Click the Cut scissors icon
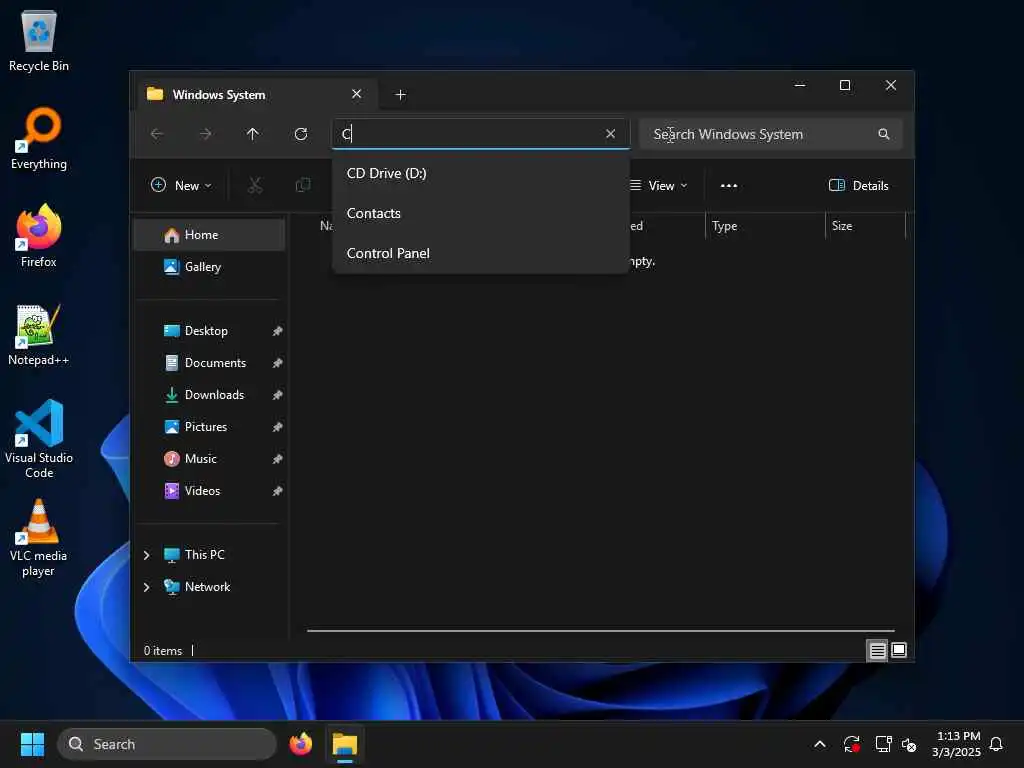The image size is (1024, 768). (255, 185)
